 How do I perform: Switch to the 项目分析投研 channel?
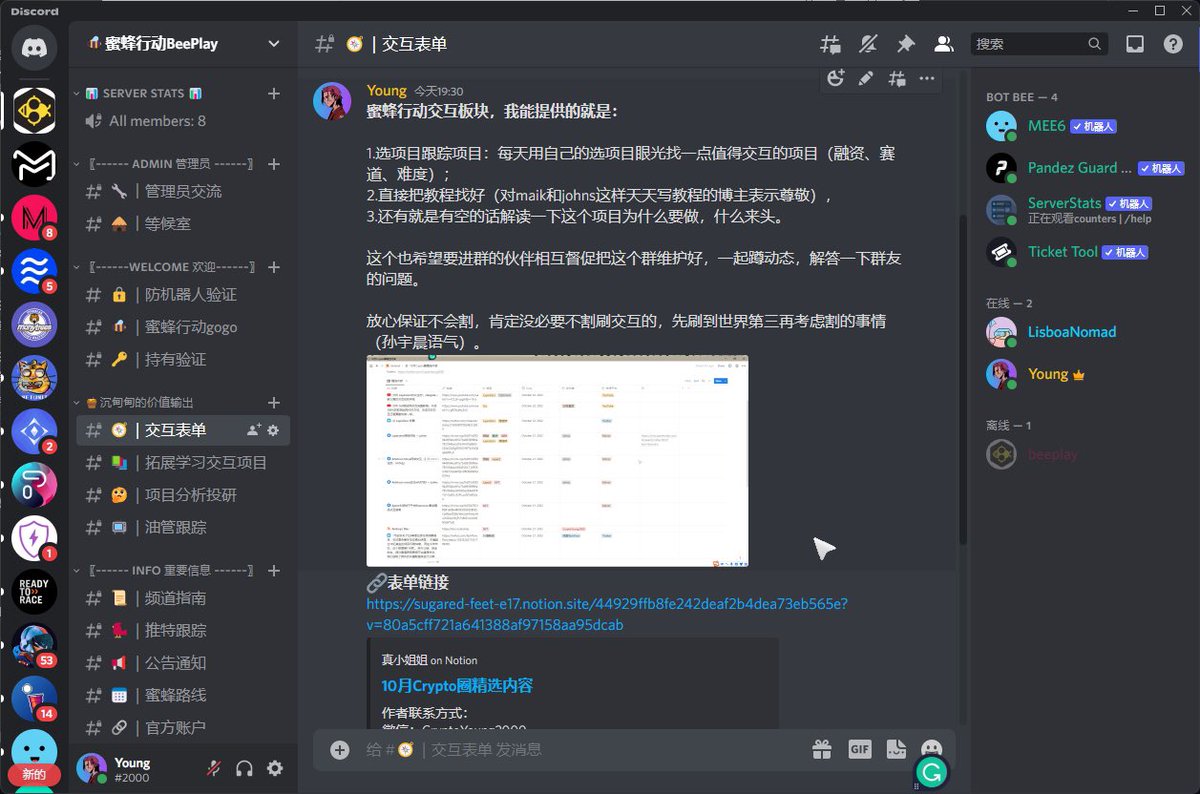[156, 495]
